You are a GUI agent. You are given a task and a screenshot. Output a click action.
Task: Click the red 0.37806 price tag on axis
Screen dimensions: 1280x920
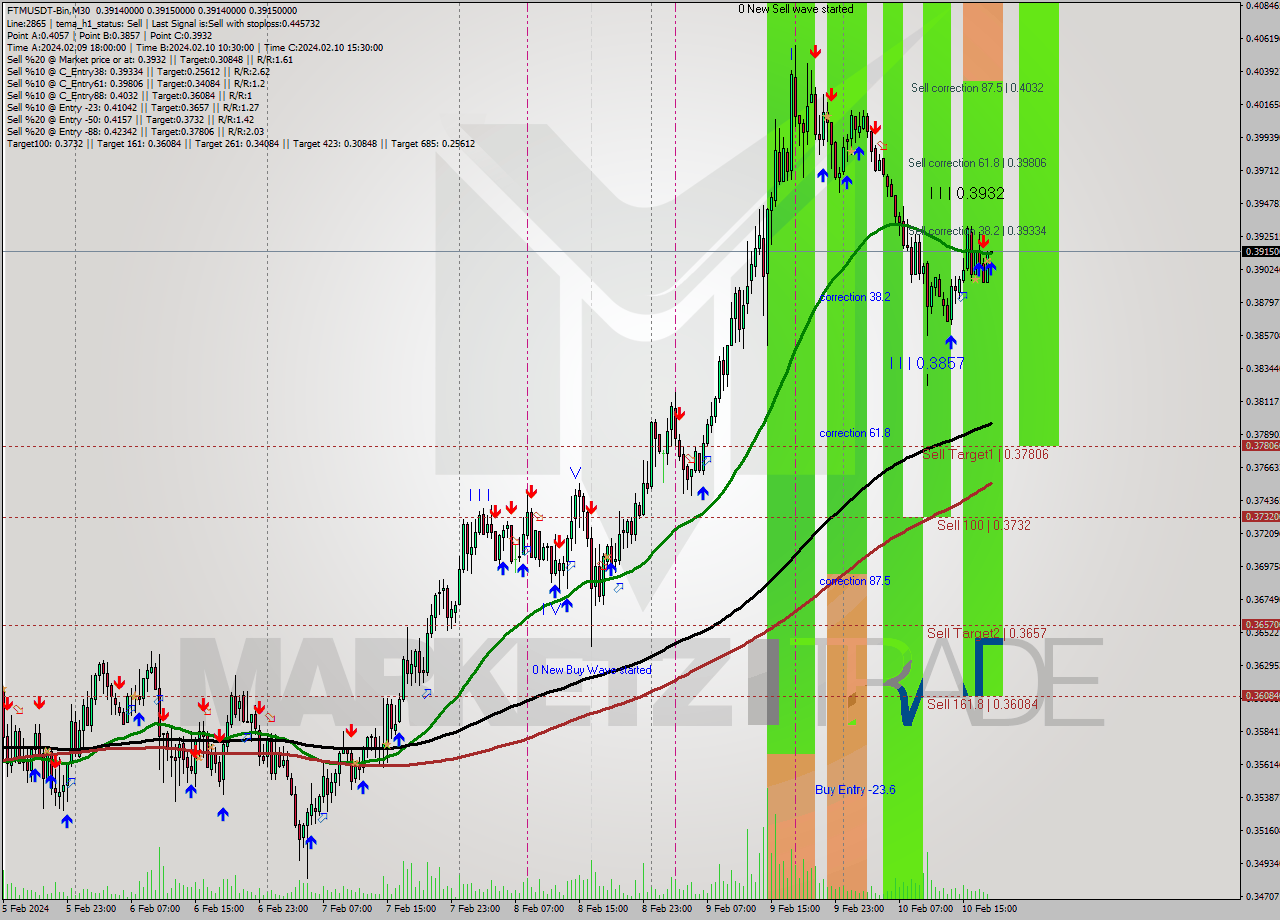click(1260, 446)
